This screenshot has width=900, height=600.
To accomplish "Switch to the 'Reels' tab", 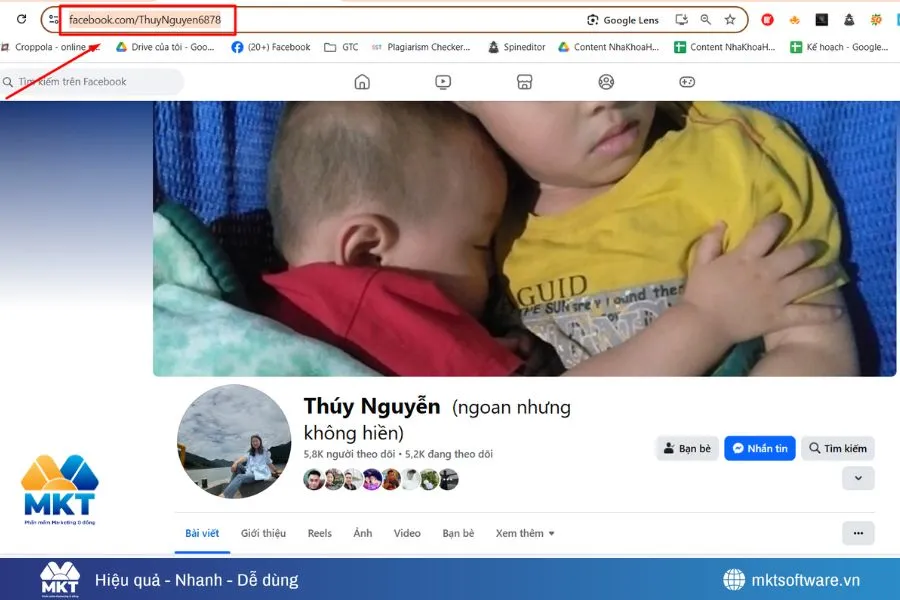I will pos(319,533).
